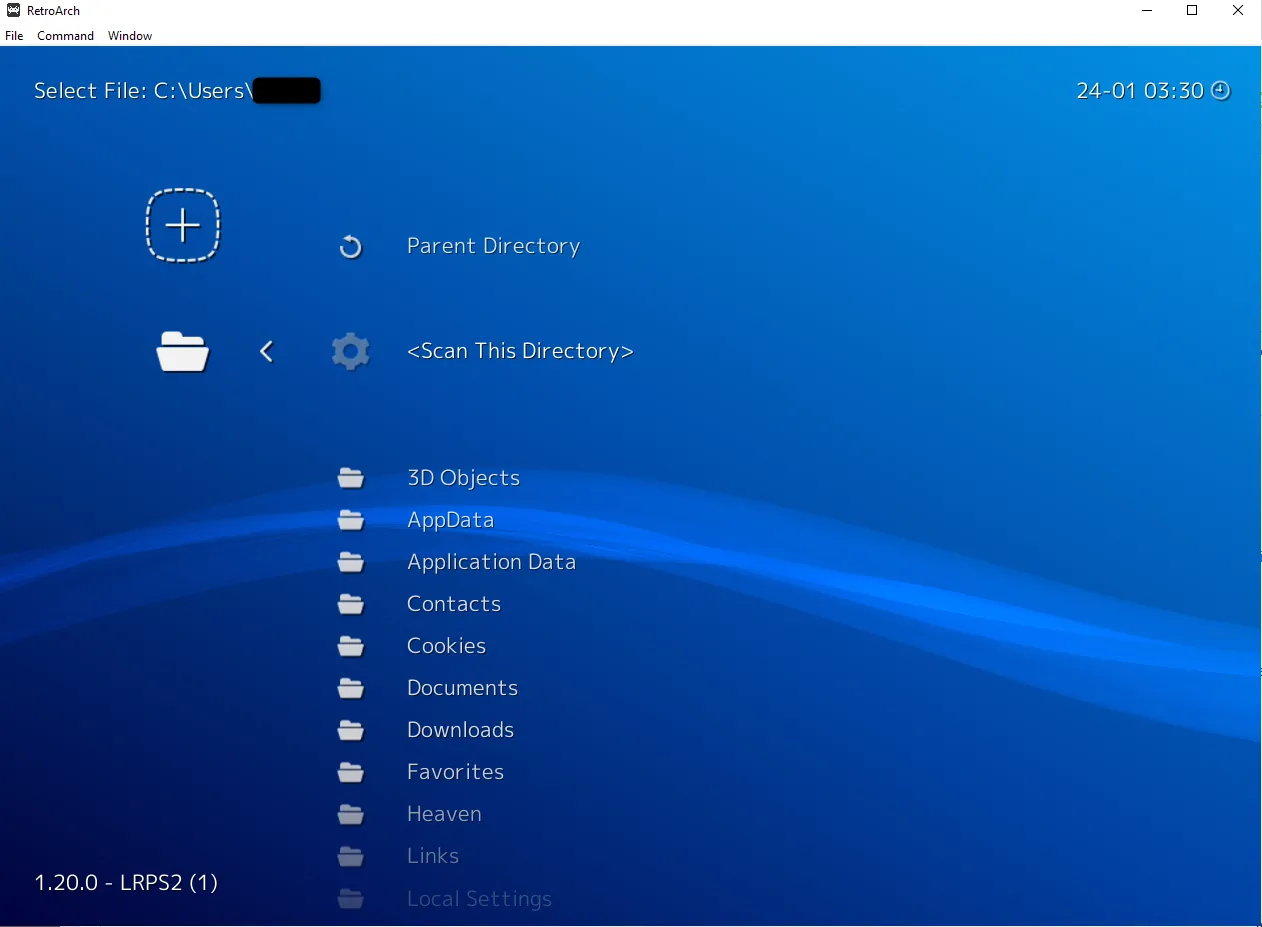Click the gear icon beside Scan This Directory
The width and height of the screenshot is (1262, 927).
click(x=350, y=352)
